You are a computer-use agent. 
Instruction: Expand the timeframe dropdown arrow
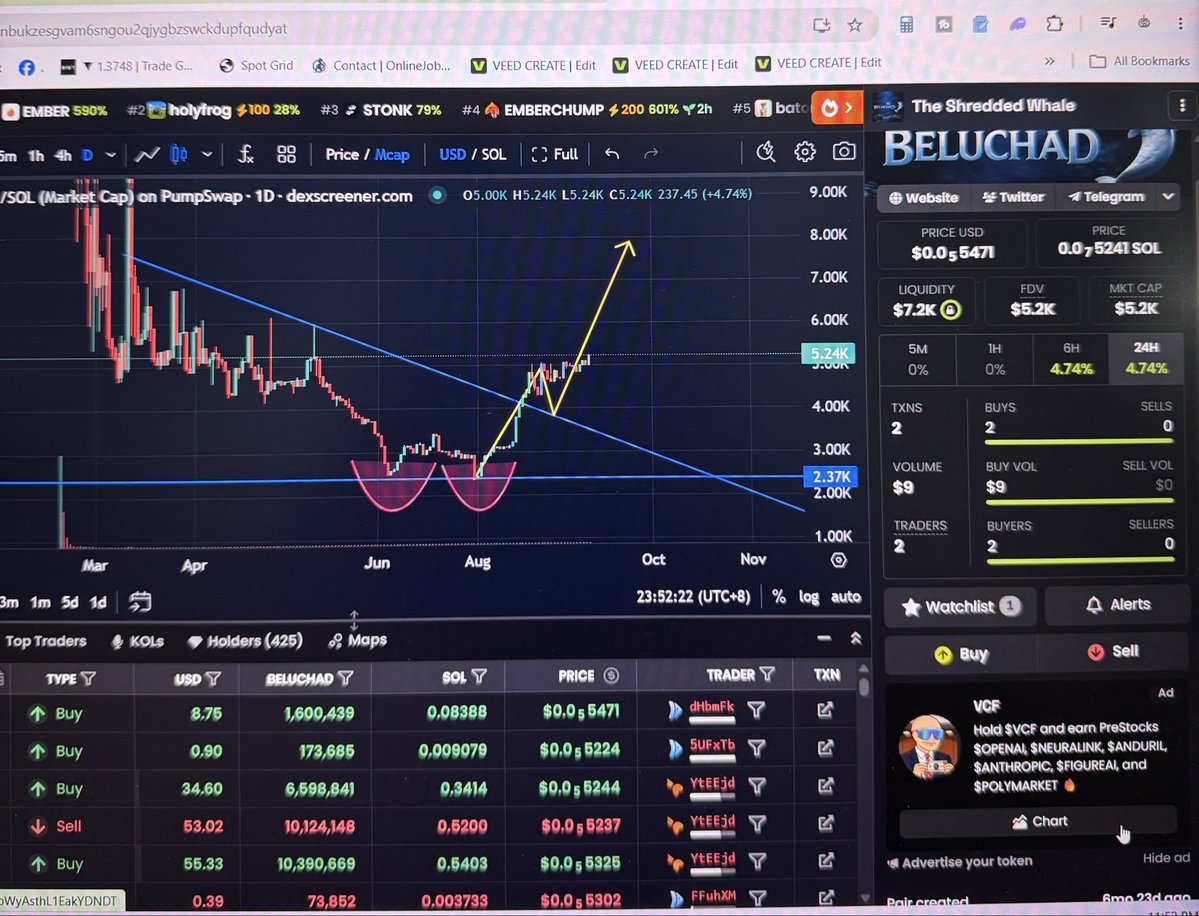click(111, 155)
